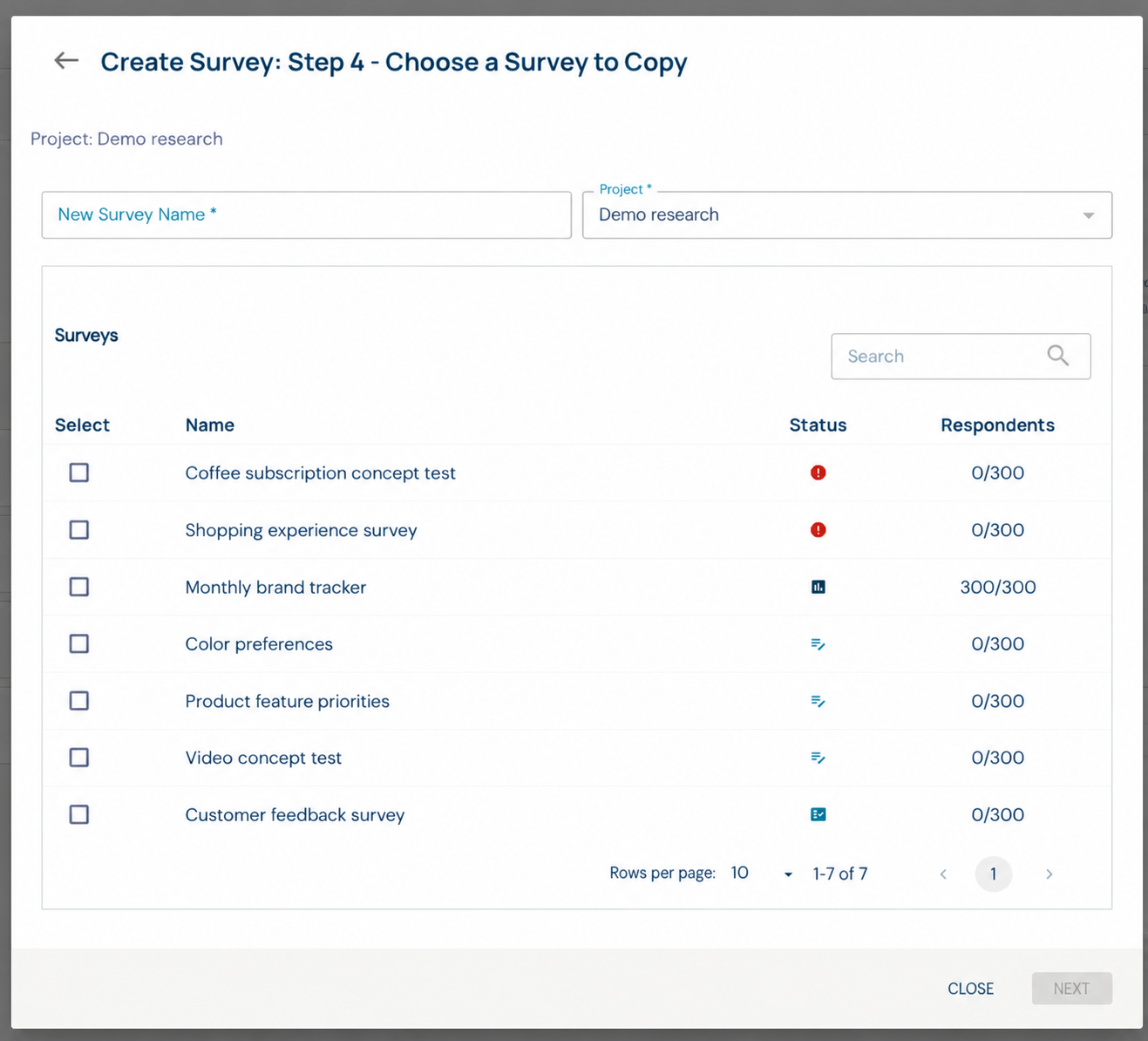Click the Coffee subscription concept test name
1148x1041 pixels.
point(320,473)
